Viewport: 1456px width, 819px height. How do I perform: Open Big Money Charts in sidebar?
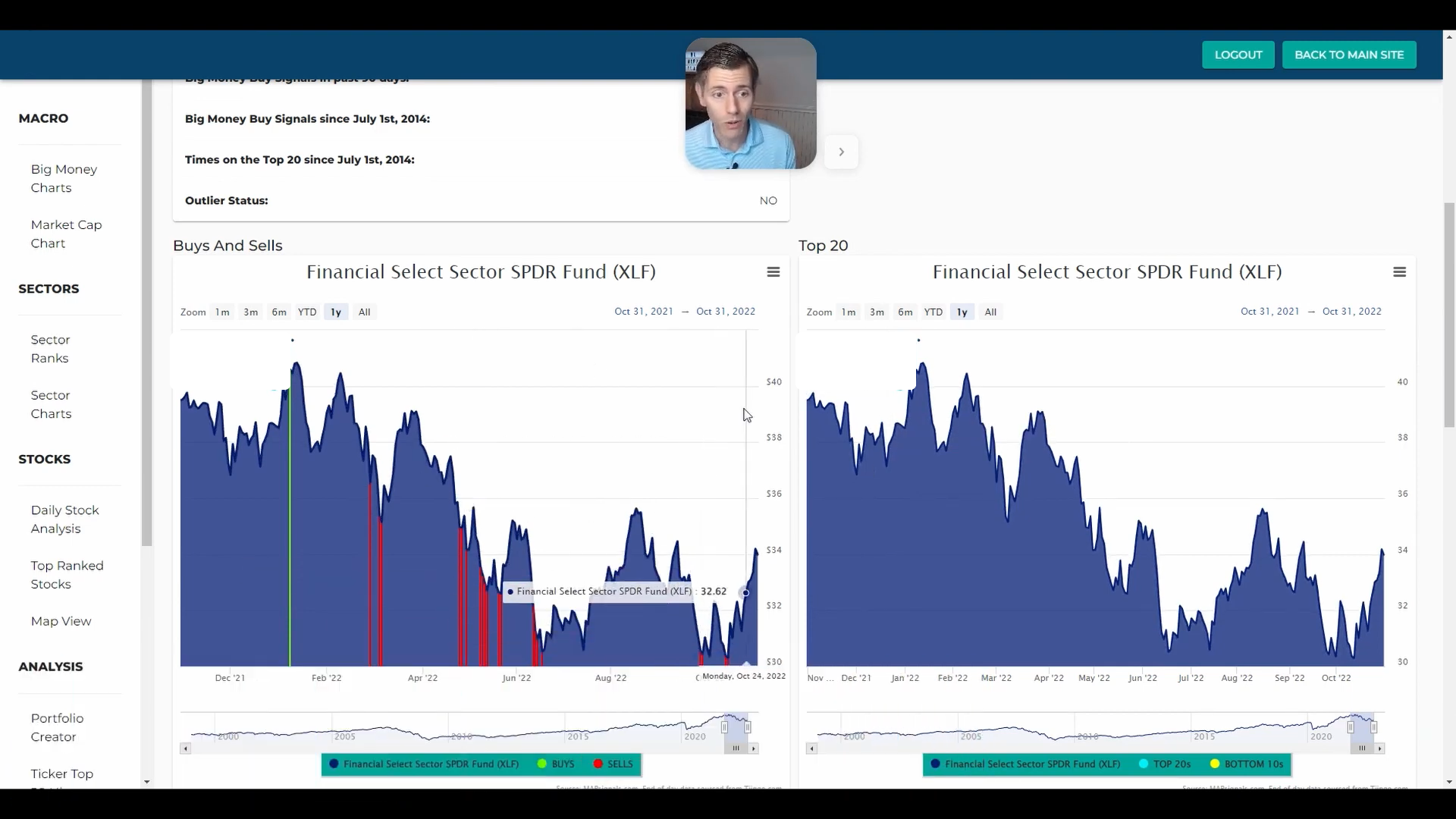tap(64, 178)
